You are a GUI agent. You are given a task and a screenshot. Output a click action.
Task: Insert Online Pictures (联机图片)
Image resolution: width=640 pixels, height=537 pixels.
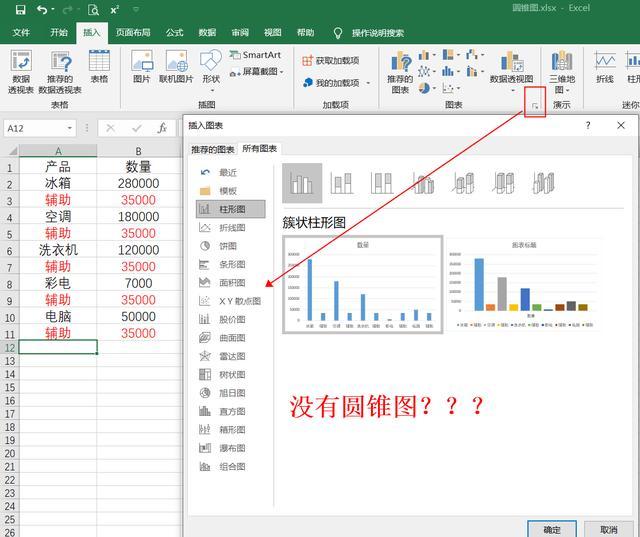(x=176, y=67)
